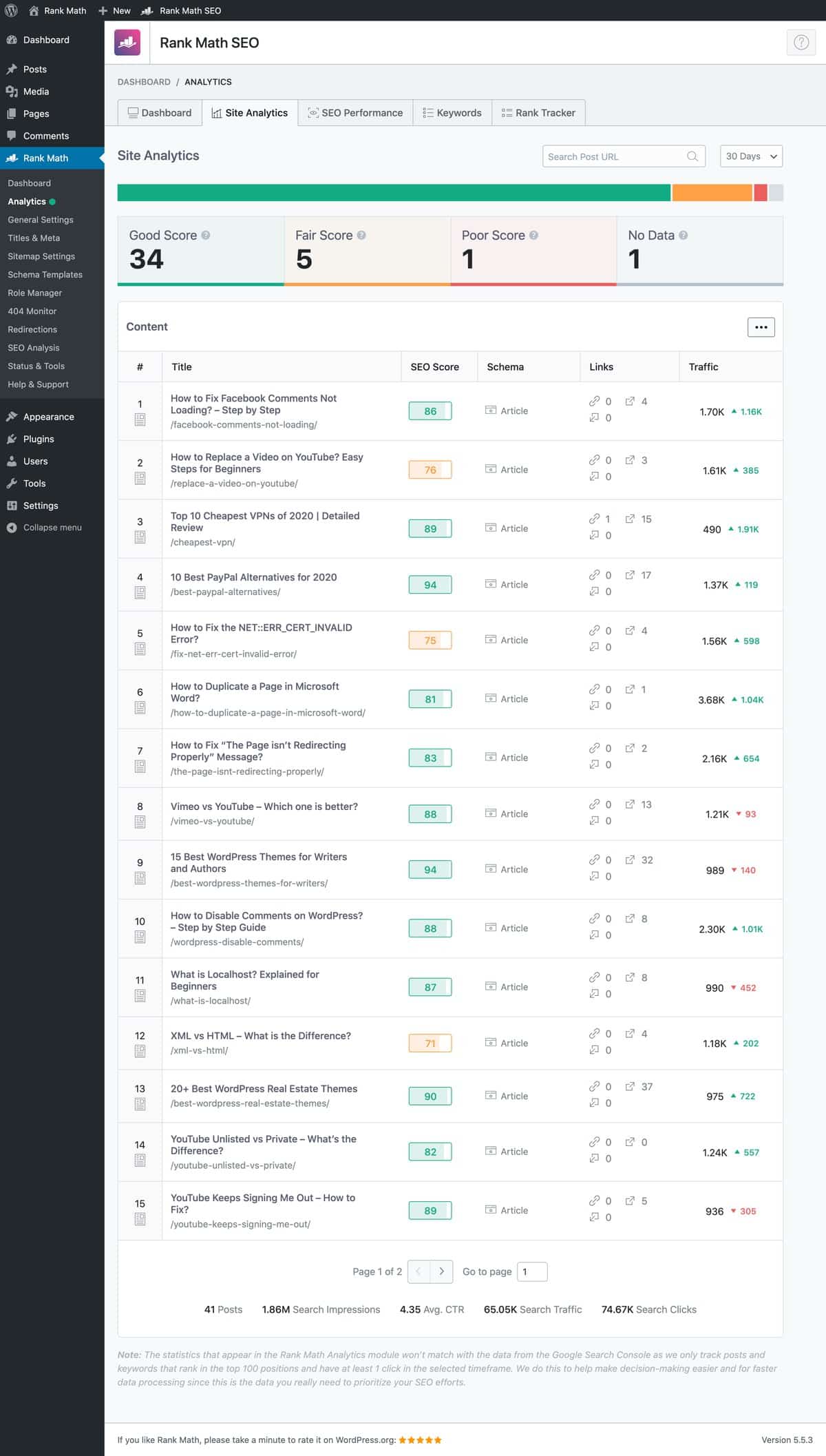Open XML vs HTML post title link
This screenshot has width=826, height=1456.
(x=261, y=1036)
